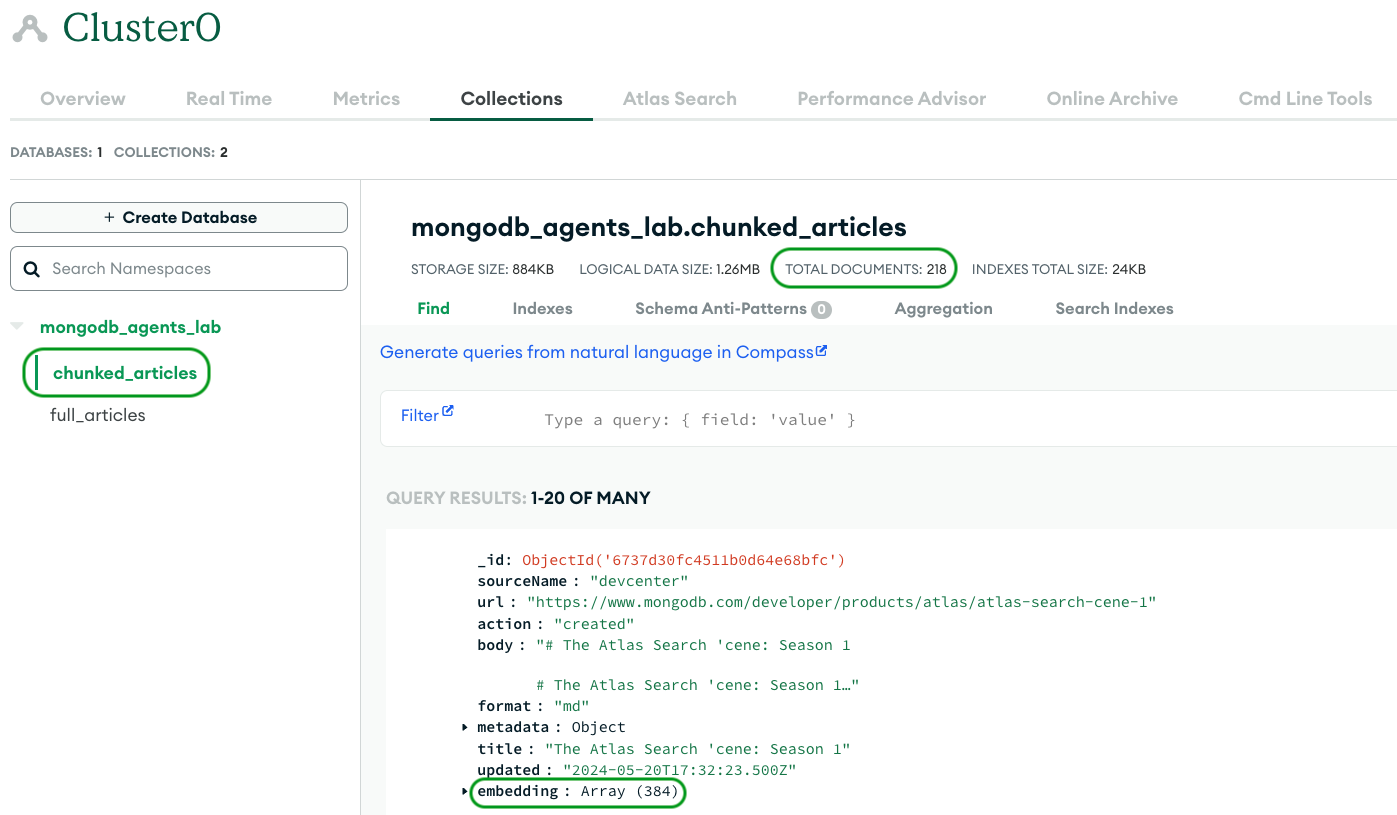Open the Metrics tab
The height and width of the screenshot is (815, 1397).
coord(366,99)
